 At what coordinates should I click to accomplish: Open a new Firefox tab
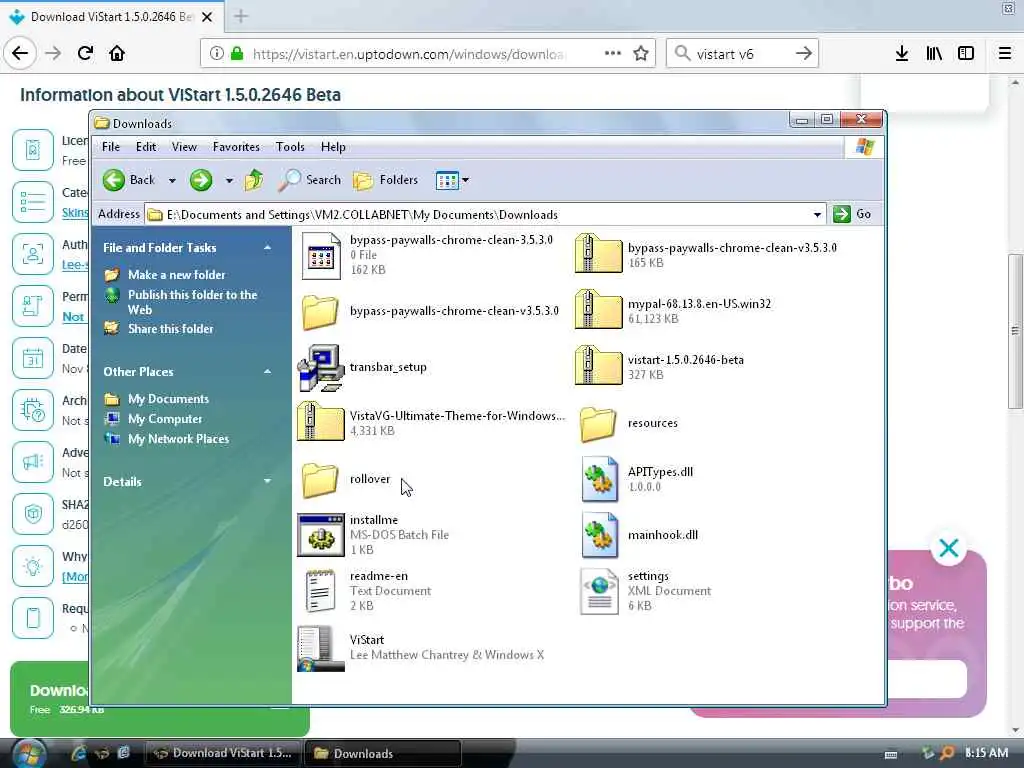pyautogui.click(x=241, y=16)
